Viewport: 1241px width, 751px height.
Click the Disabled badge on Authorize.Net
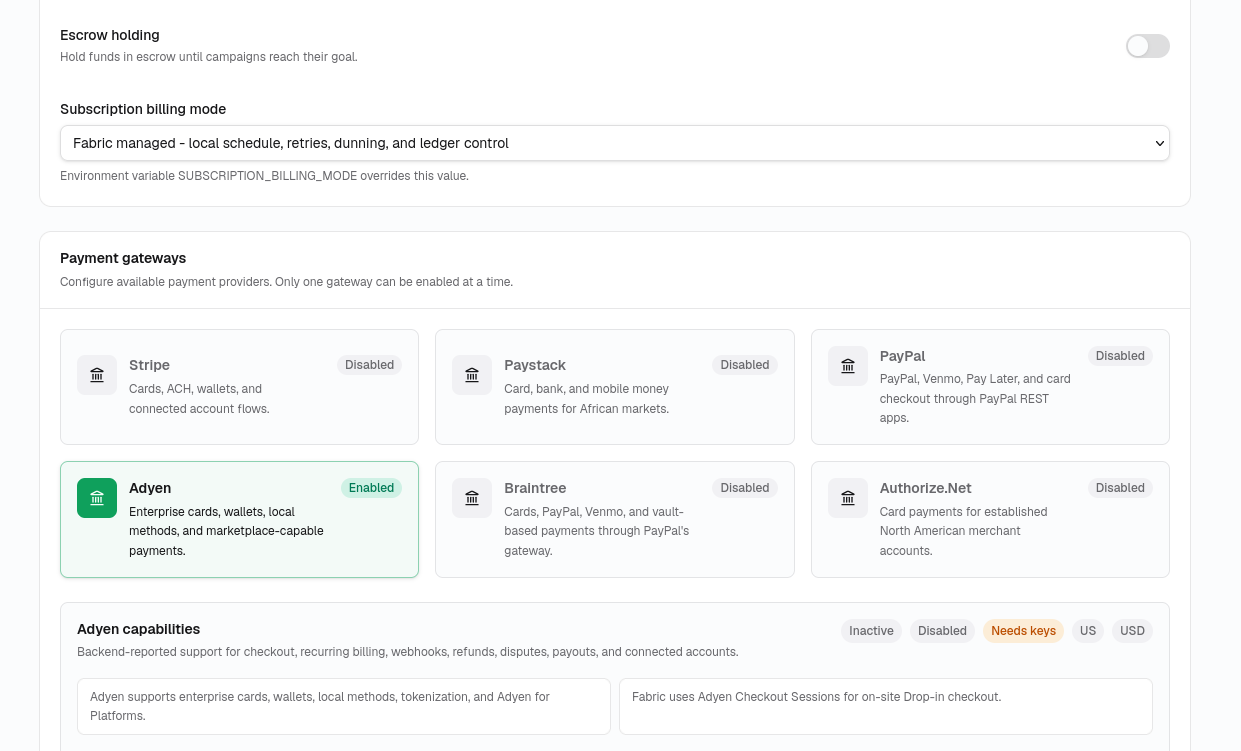click(1120, 488)
